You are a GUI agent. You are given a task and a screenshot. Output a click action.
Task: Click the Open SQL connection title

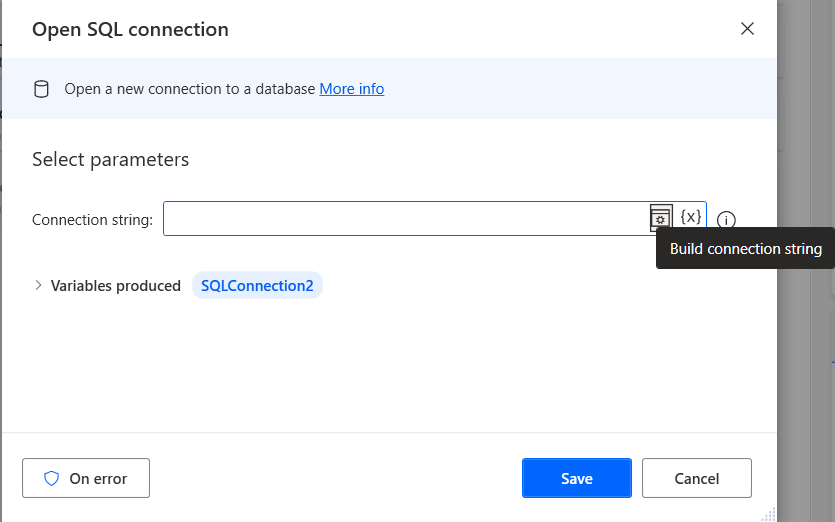coord(130,29)
